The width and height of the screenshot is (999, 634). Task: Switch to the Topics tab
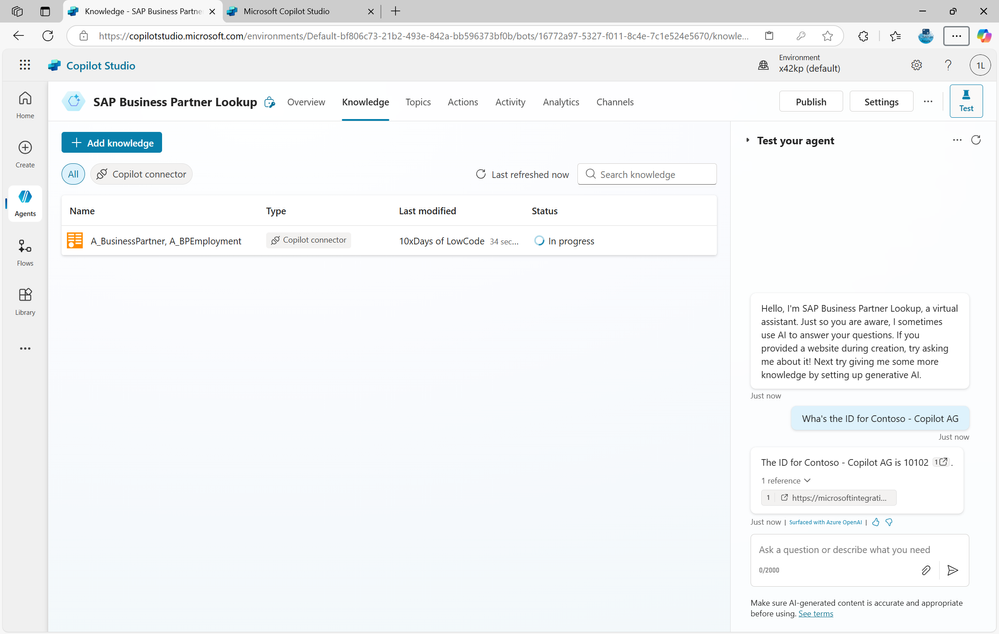[x=418, y=102]
